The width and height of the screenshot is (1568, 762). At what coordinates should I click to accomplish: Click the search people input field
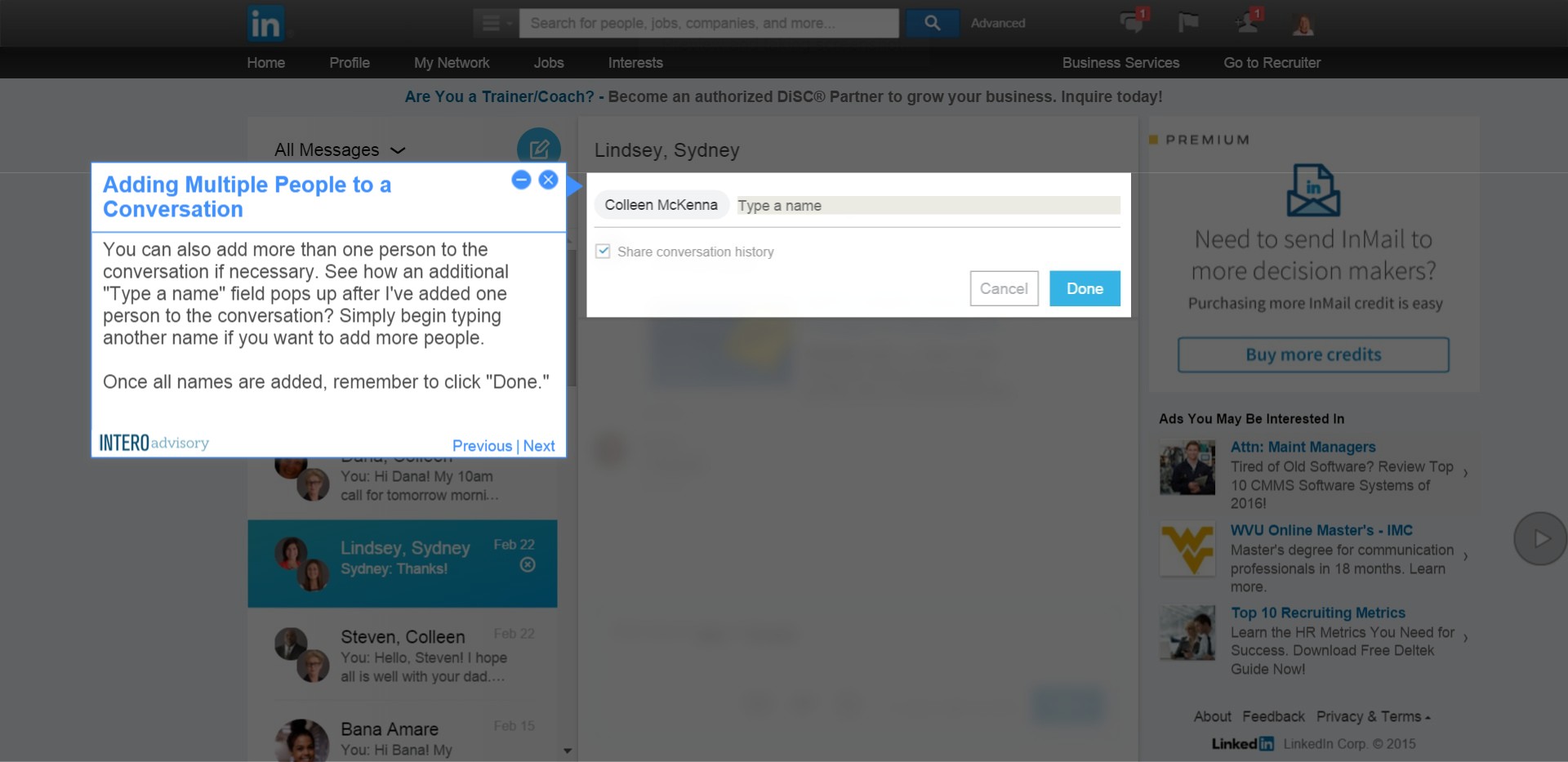pos(709,23)
